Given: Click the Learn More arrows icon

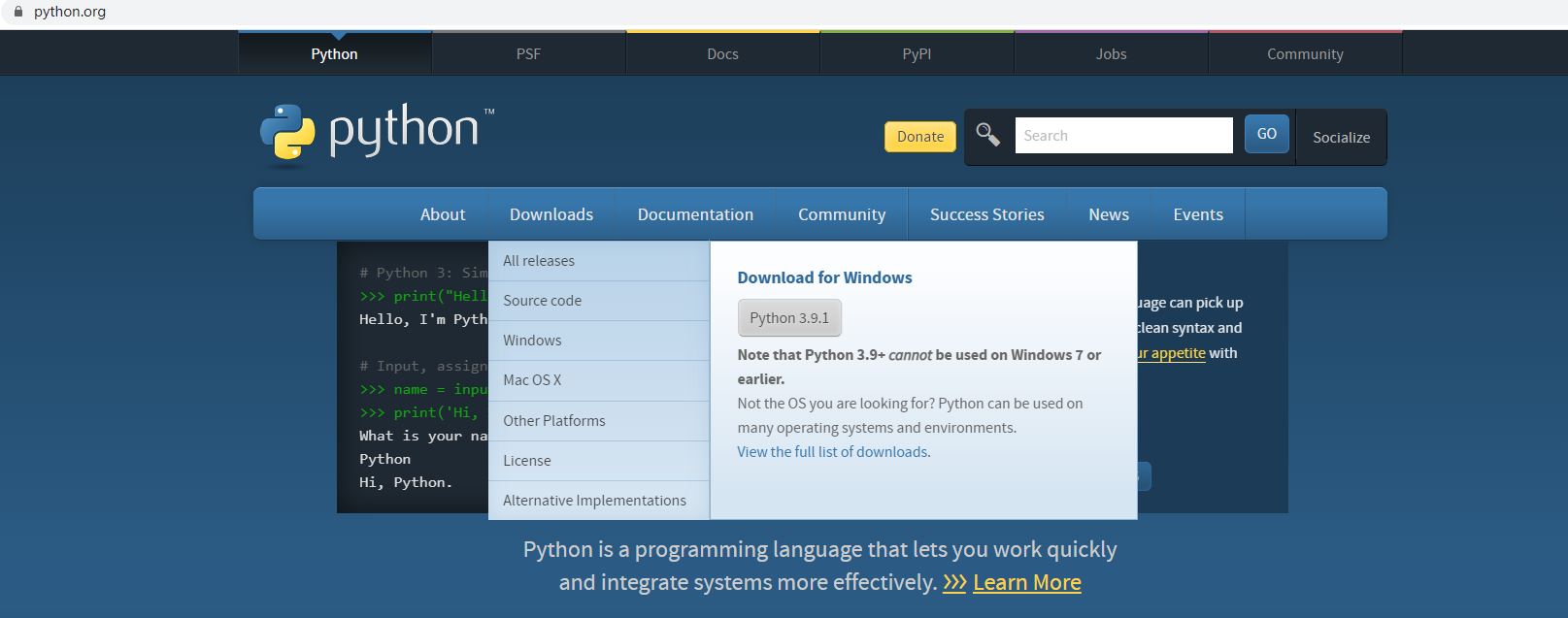Looking at the screenshot, I should point(954,582).
